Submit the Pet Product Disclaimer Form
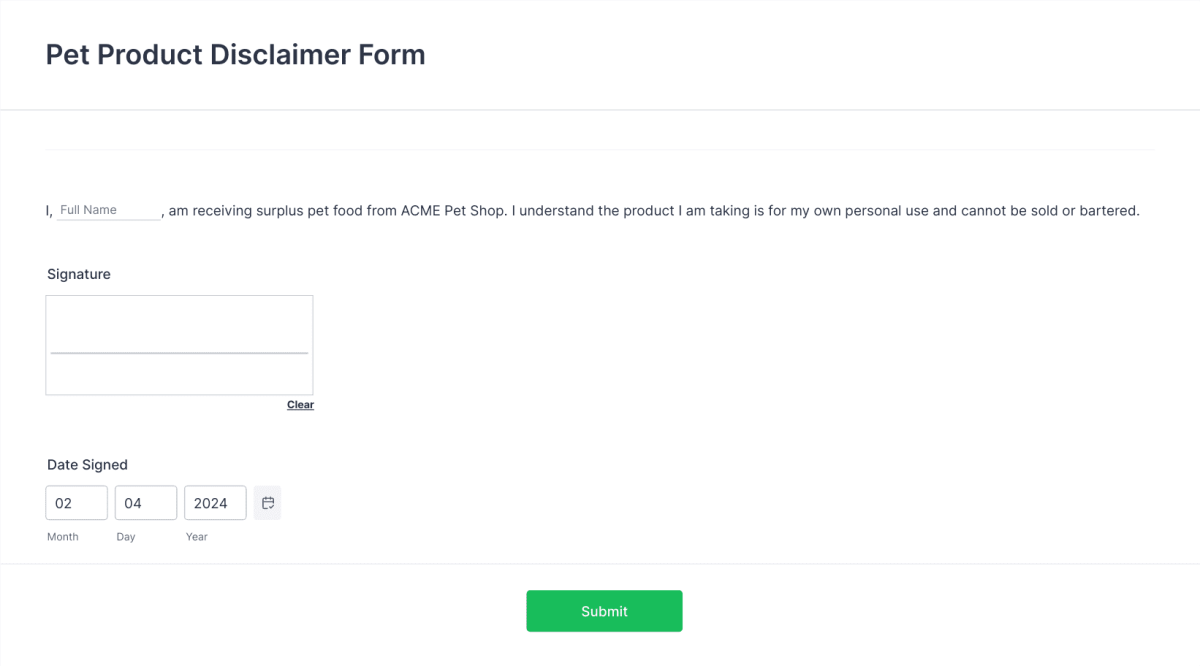Screen dimensions: 1200x666 pyautogui.click(x=604, y=610)
